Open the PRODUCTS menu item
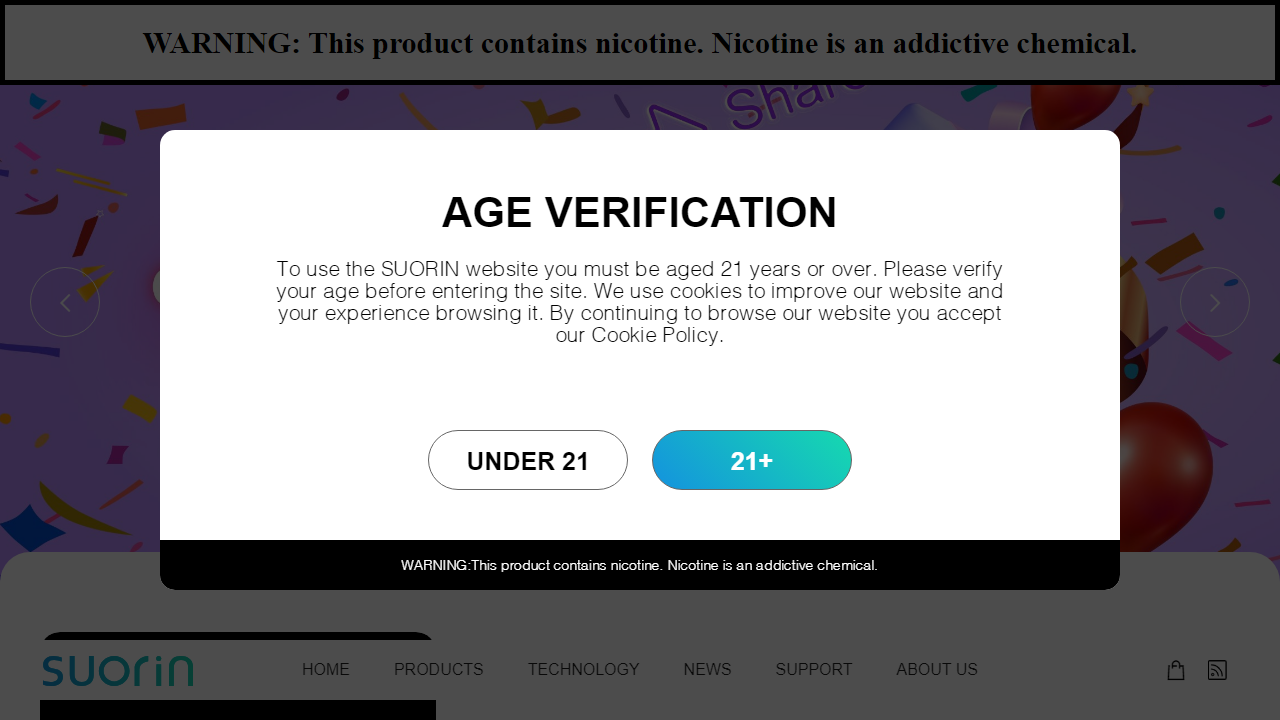Image resolution: width=1280 pixels, height=720 pixels. pos(439,670)
